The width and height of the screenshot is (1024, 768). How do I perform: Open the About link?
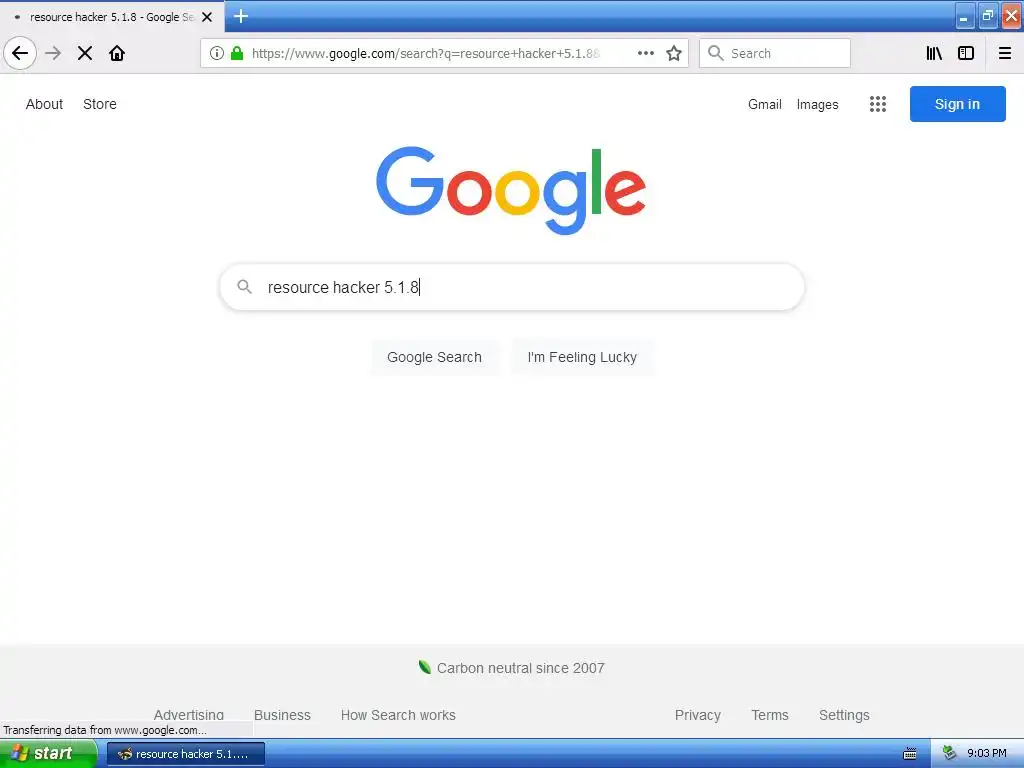pos(44,104)
